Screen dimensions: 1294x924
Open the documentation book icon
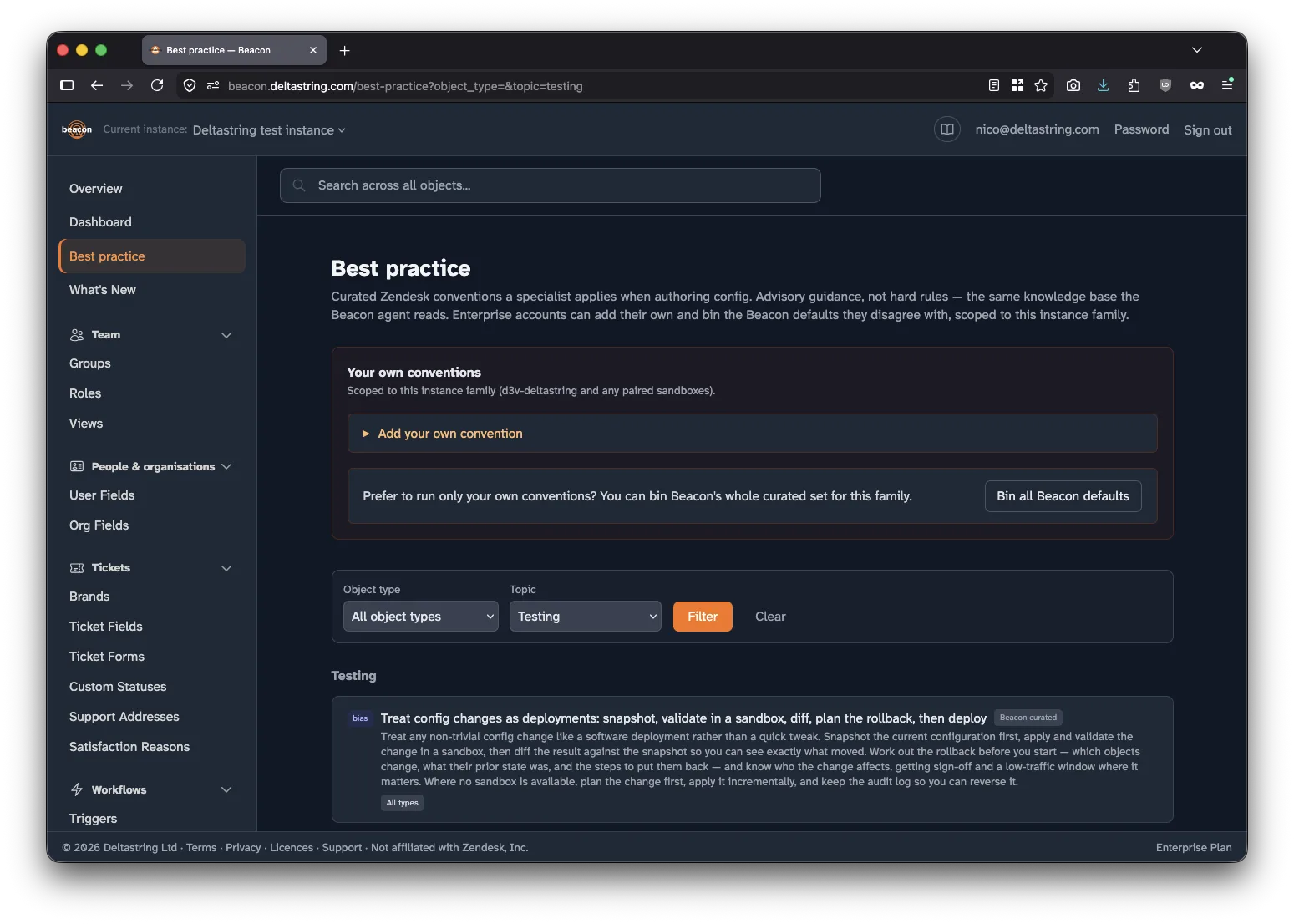pos(946,129)
